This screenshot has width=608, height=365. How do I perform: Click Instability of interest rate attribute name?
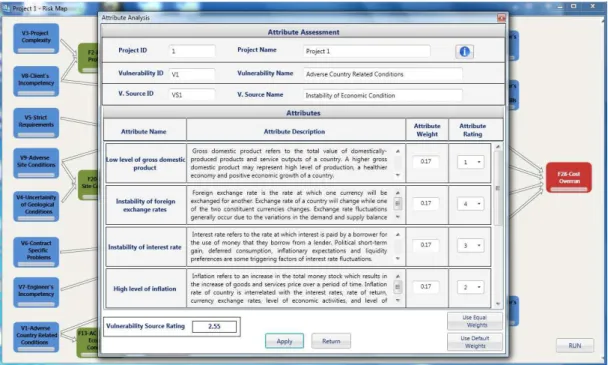[x=145, y=247]
